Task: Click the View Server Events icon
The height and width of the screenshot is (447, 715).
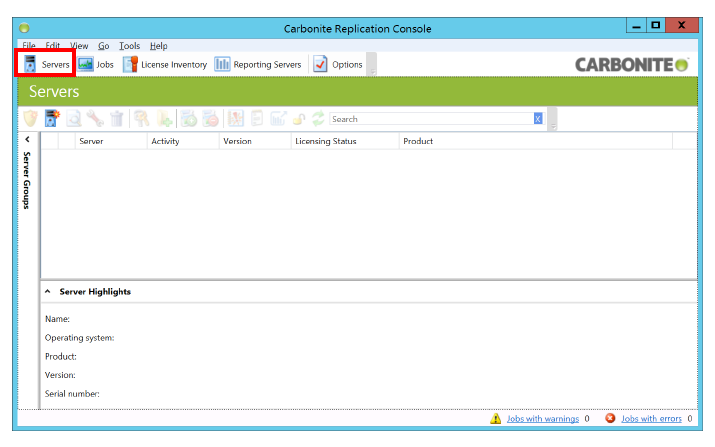Action: (x=236, y=119)
